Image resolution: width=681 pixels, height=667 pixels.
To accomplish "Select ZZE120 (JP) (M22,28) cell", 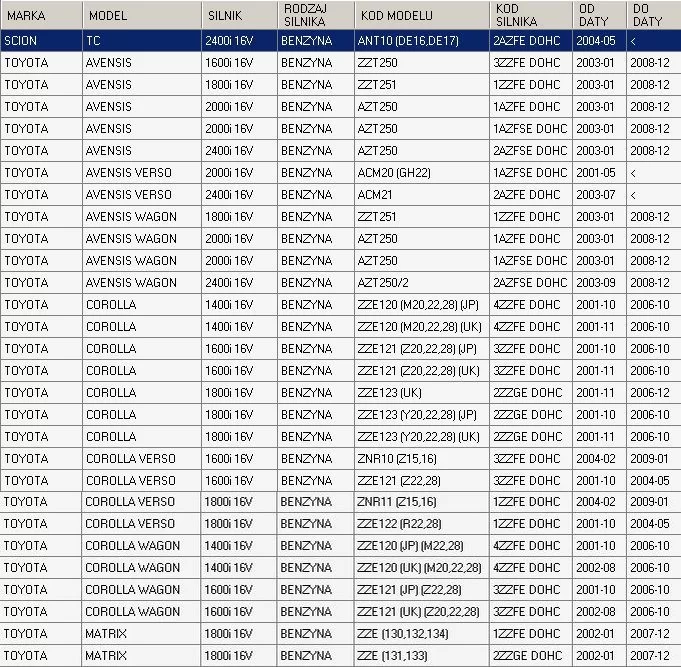I will [x=421, y=546].
